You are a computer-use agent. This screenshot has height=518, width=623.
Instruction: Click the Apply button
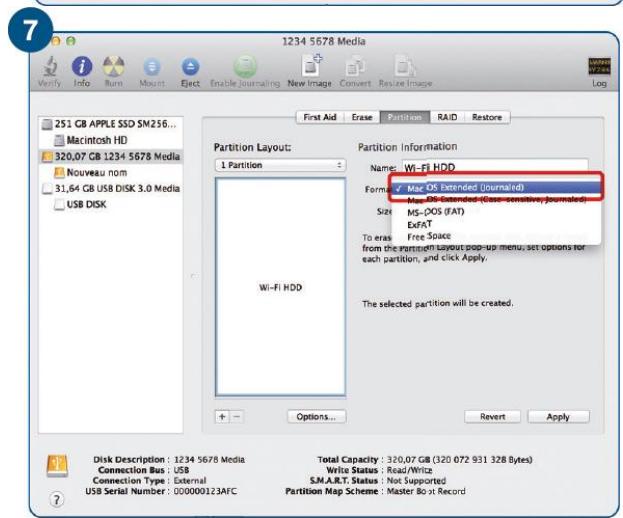558,417
